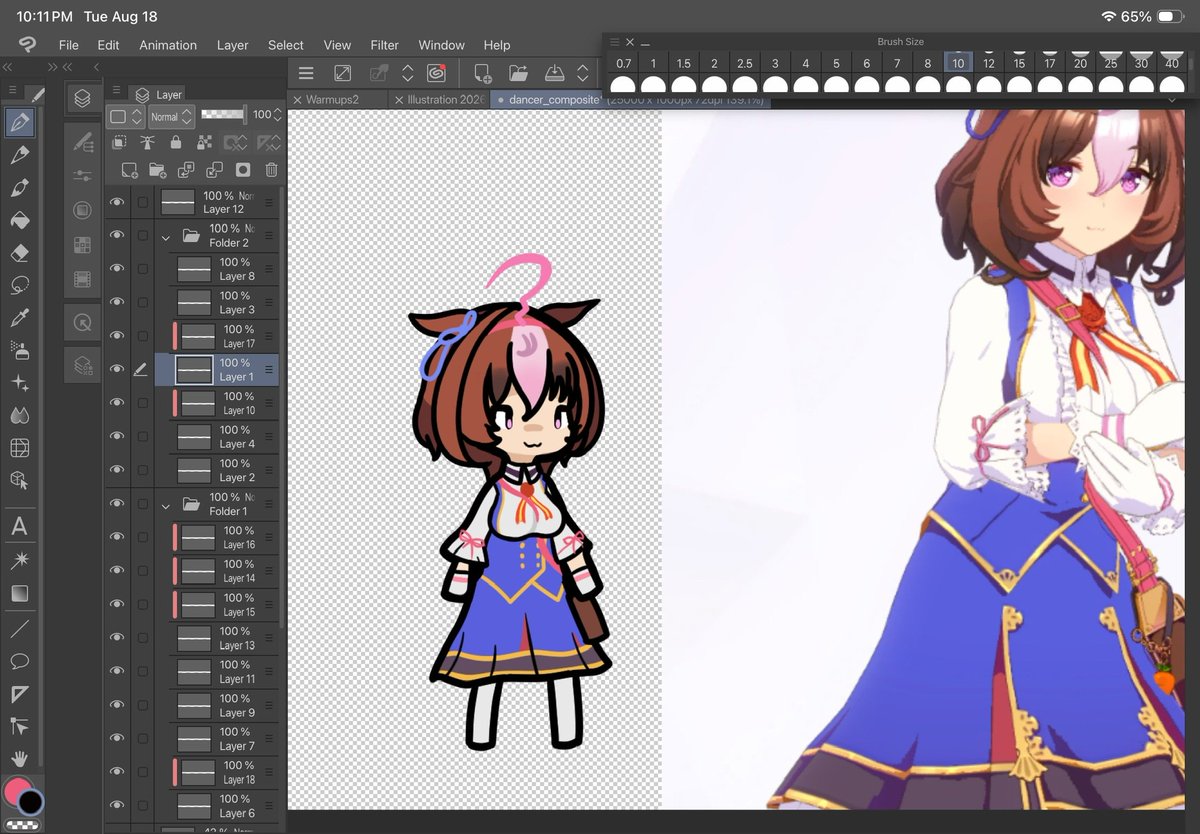Viewport: 1200px width, 834px height.
Task: Choose the Gradient tool
Action: 19,594
